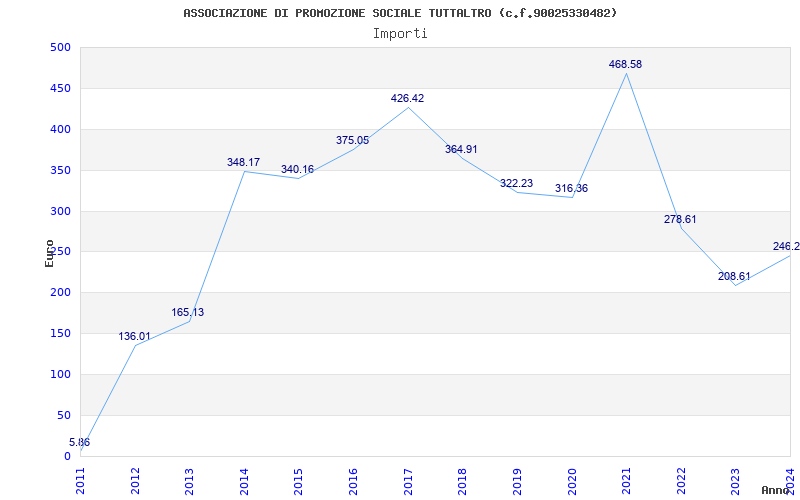The width and height of the screenshot is (800, 500).
Task: Click the 2016 x-axis year label
Action: [354, 482]
